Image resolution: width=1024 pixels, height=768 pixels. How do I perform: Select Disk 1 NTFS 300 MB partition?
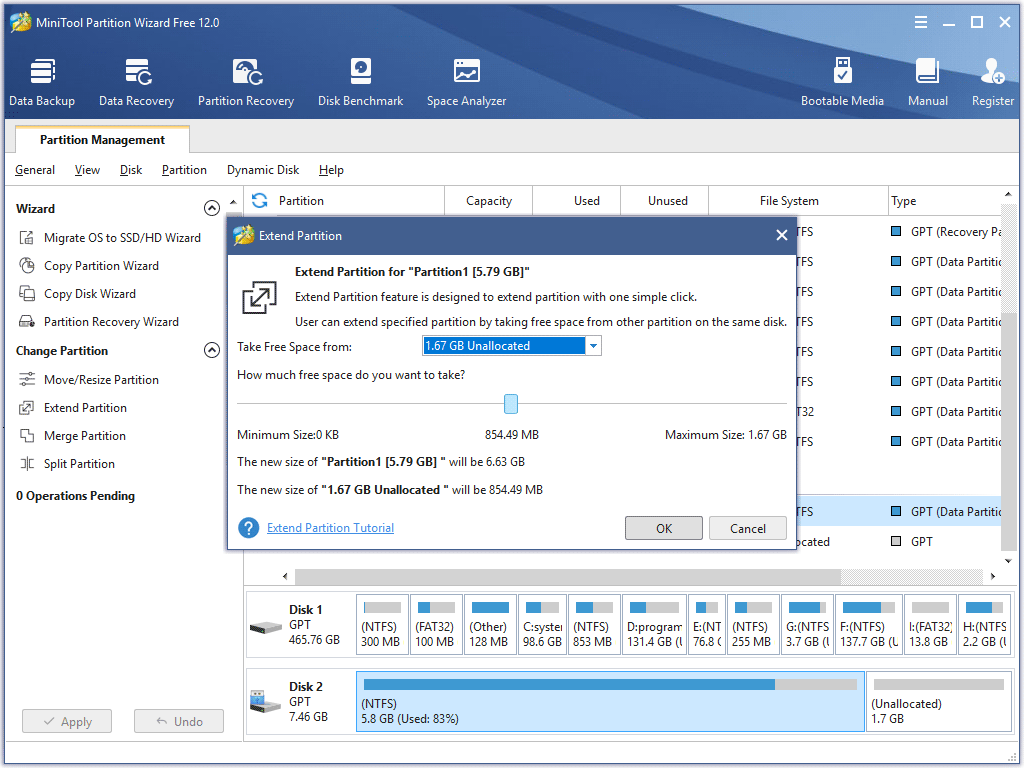pos(383,626)
